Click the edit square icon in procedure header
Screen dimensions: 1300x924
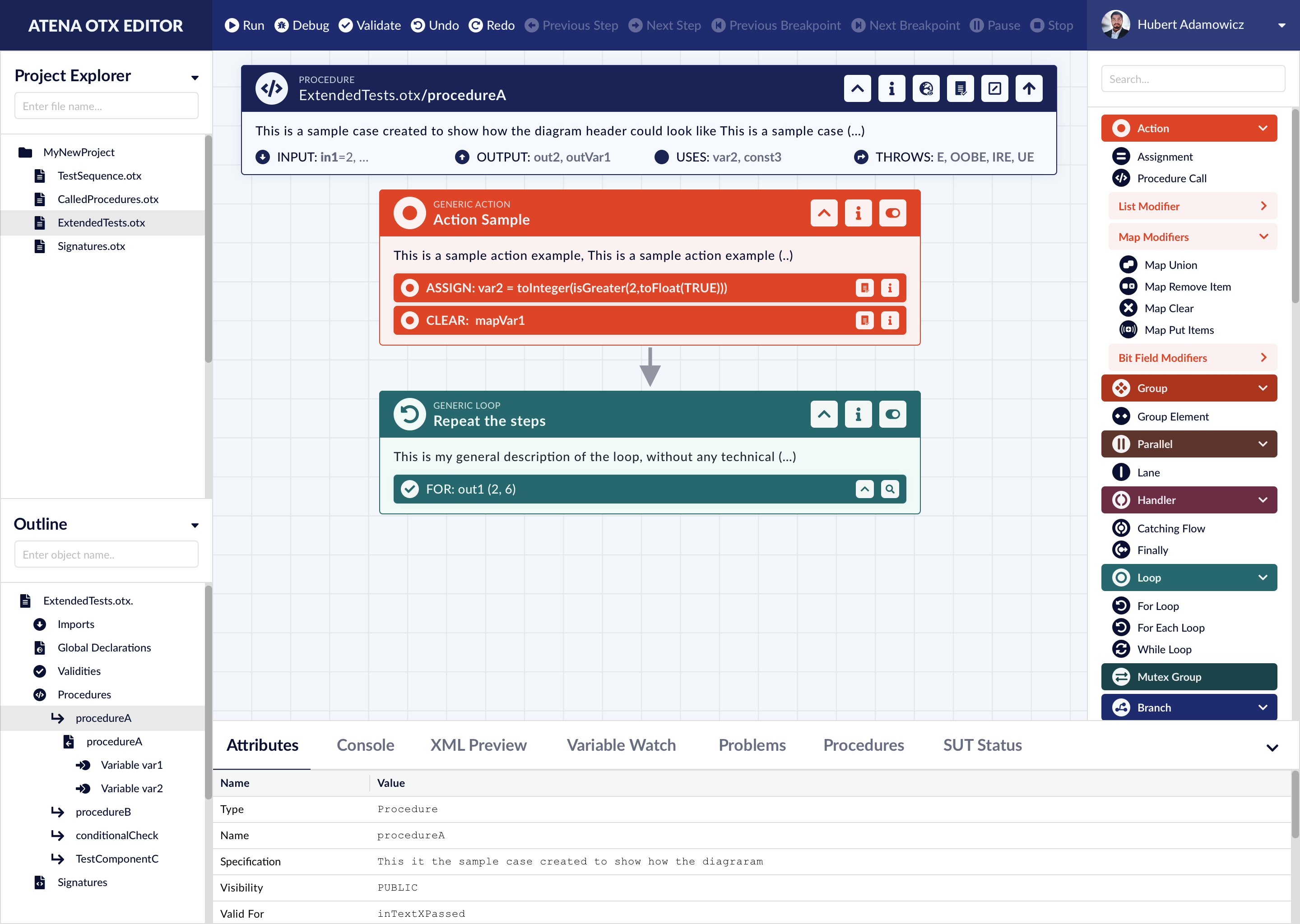click(x=994, y=88)
